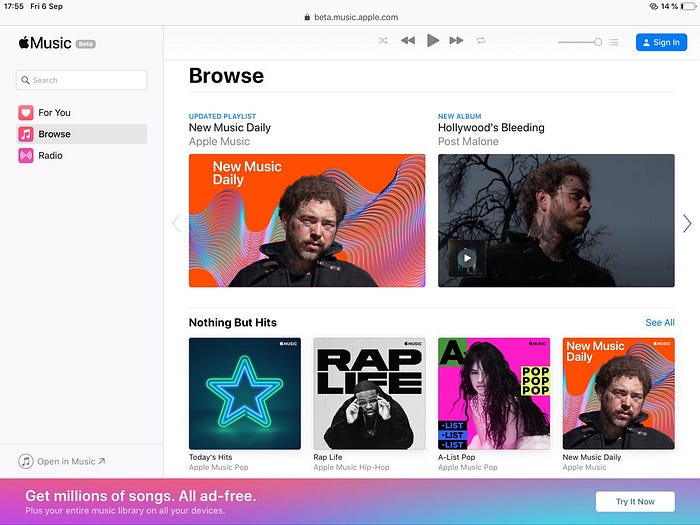Click the Rap Life title text
Viewport: 700px width, 525px height.
328,457
